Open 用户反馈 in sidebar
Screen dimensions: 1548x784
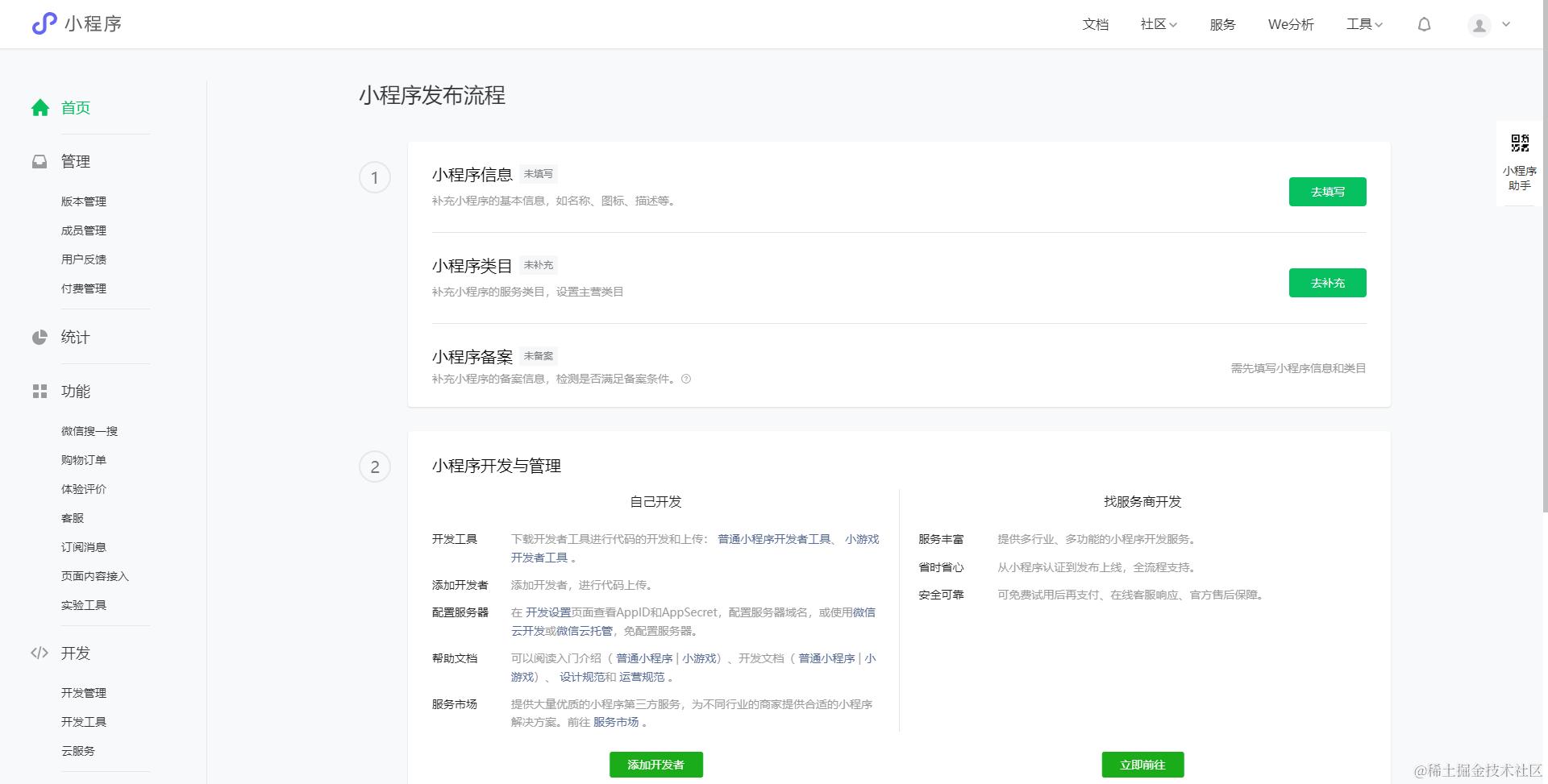coord(84,259)
